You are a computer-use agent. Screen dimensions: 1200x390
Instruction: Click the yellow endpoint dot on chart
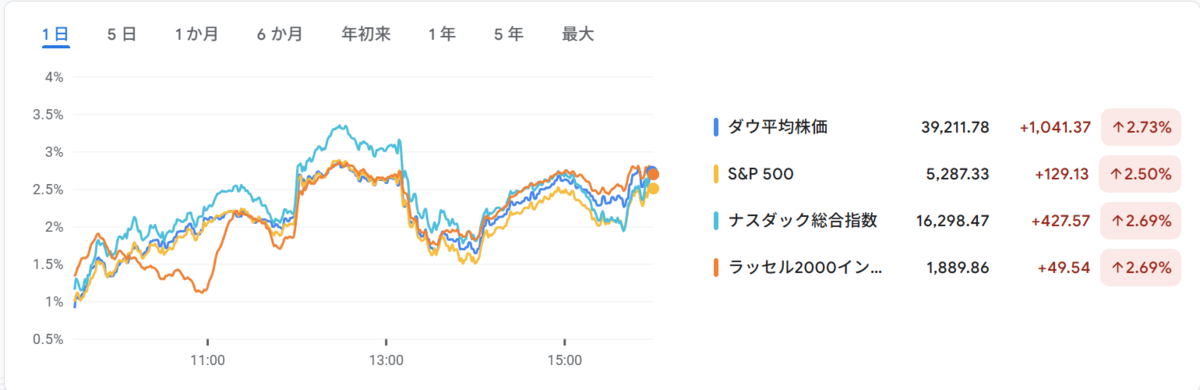653,188
